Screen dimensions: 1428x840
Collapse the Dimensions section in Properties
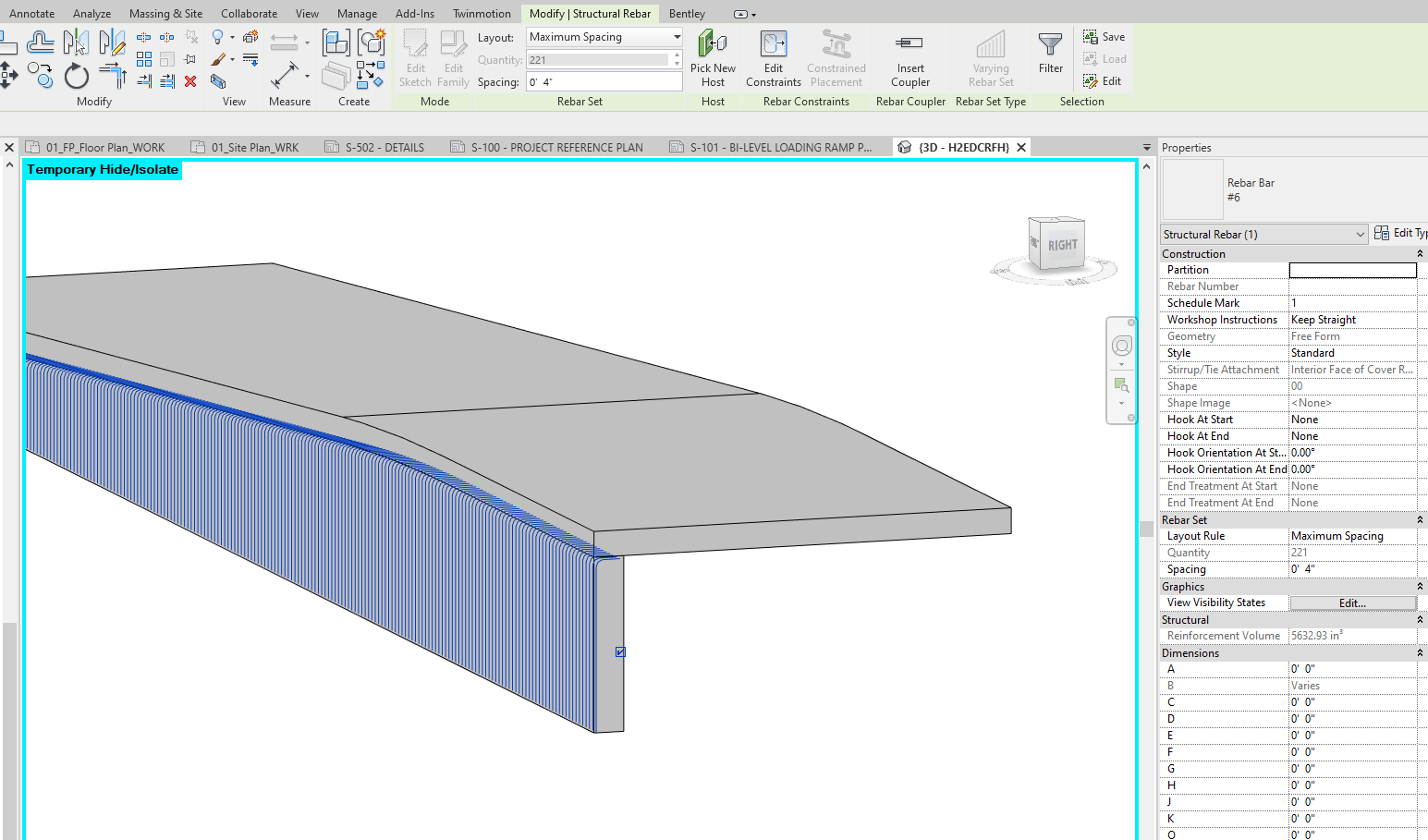1420,652
